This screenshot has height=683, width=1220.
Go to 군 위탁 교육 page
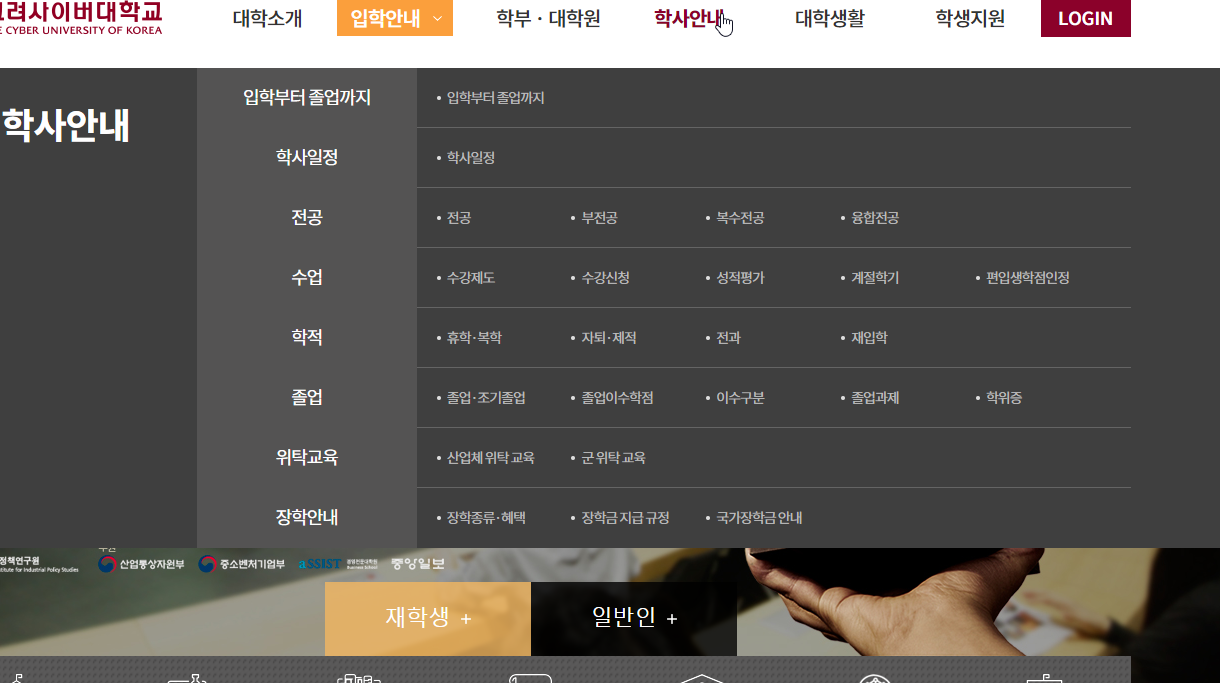coord(613,458)
